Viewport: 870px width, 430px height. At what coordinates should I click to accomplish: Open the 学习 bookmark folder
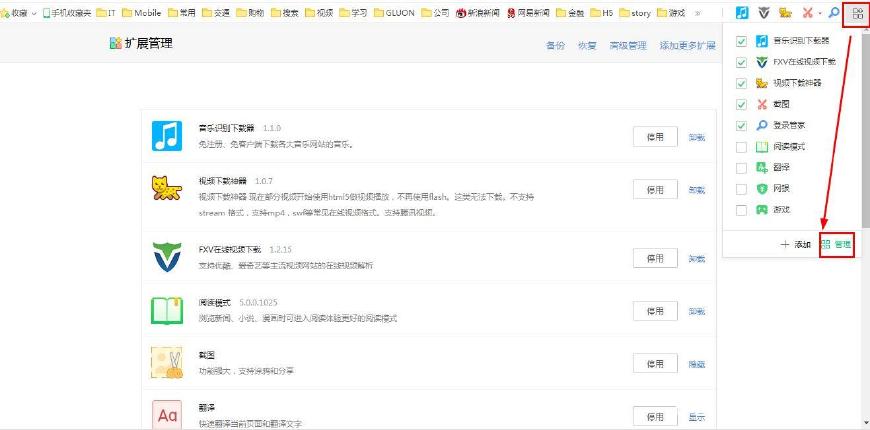pos(353,13)
